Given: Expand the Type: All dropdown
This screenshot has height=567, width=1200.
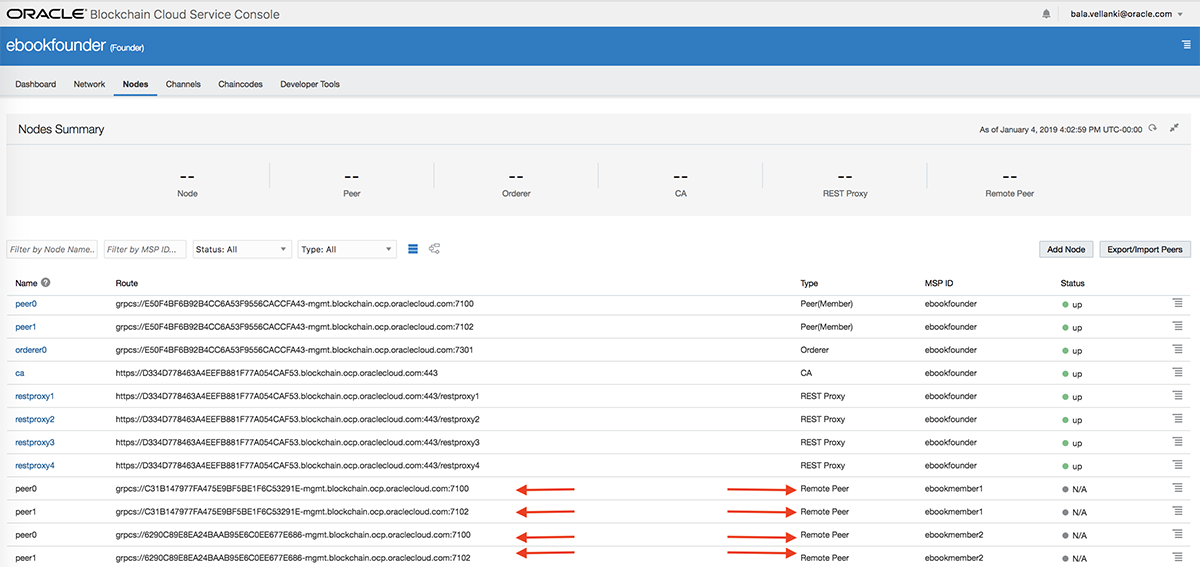Looking at the screenshot, I should pyautogui.click(x=346, y=249).
